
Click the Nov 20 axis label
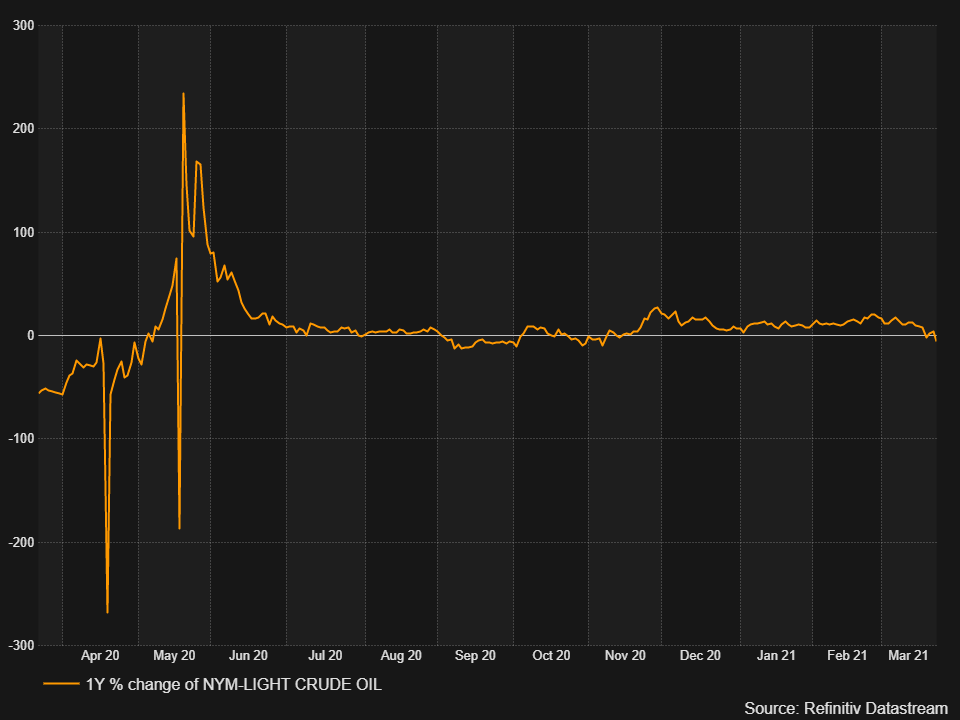[625, 655]
